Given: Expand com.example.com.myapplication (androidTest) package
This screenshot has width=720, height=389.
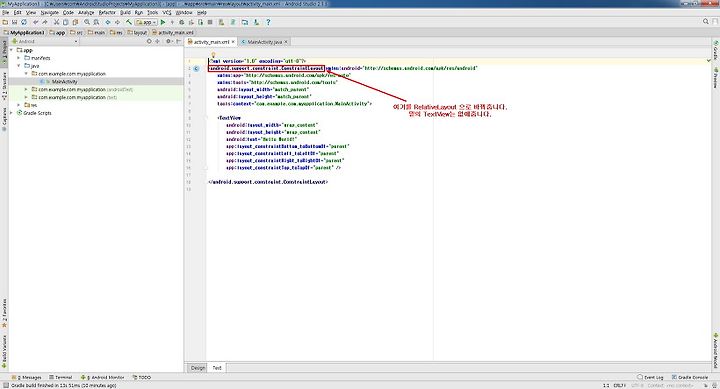Looking at the screenshot, I should (x=26, y=89).
